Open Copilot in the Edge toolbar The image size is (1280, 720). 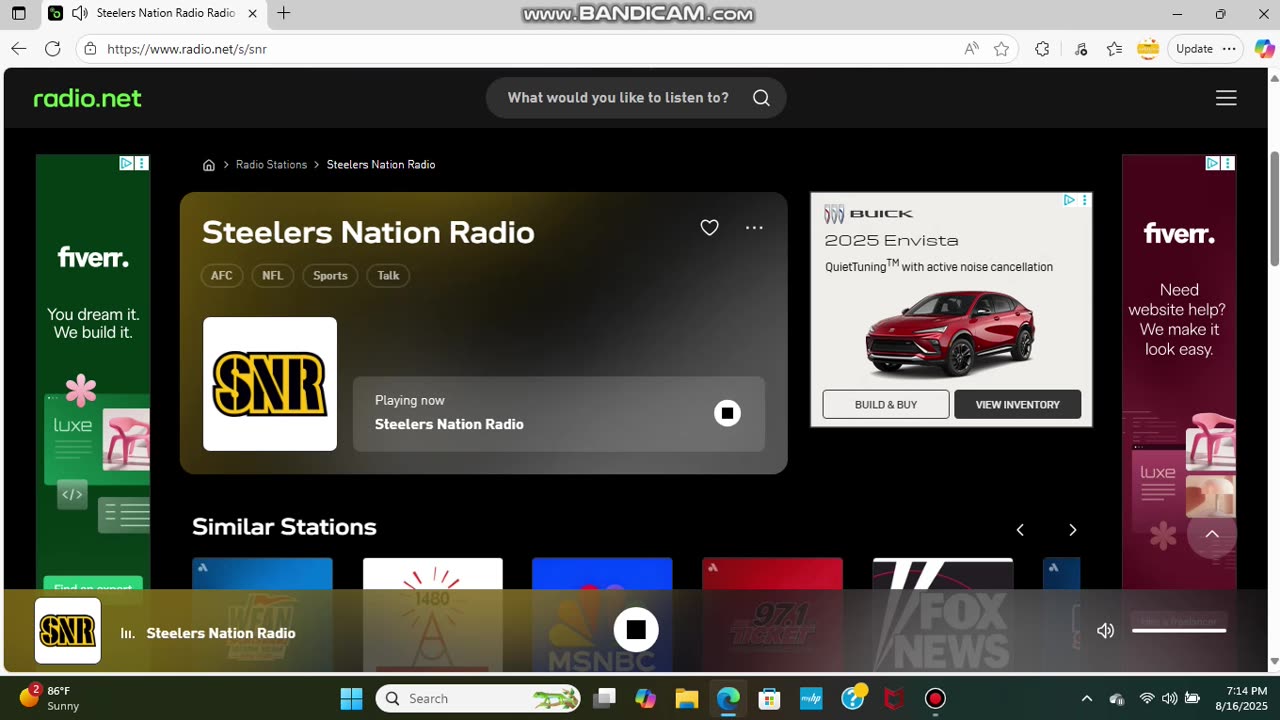1264,48
